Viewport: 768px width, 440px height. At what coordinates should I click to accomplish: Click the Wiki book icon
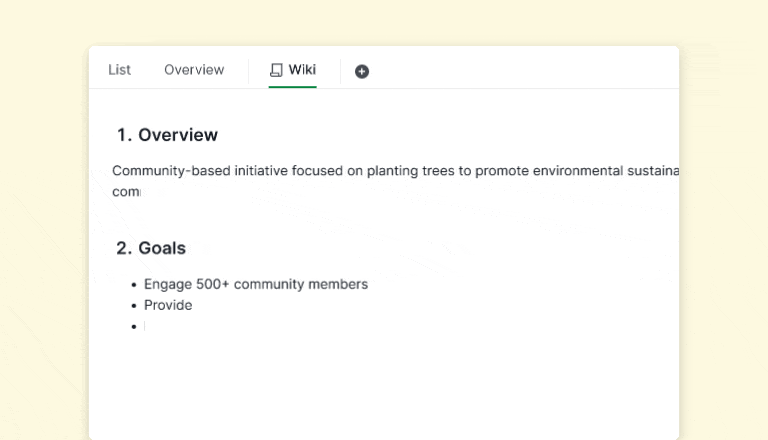coord(277,70)
